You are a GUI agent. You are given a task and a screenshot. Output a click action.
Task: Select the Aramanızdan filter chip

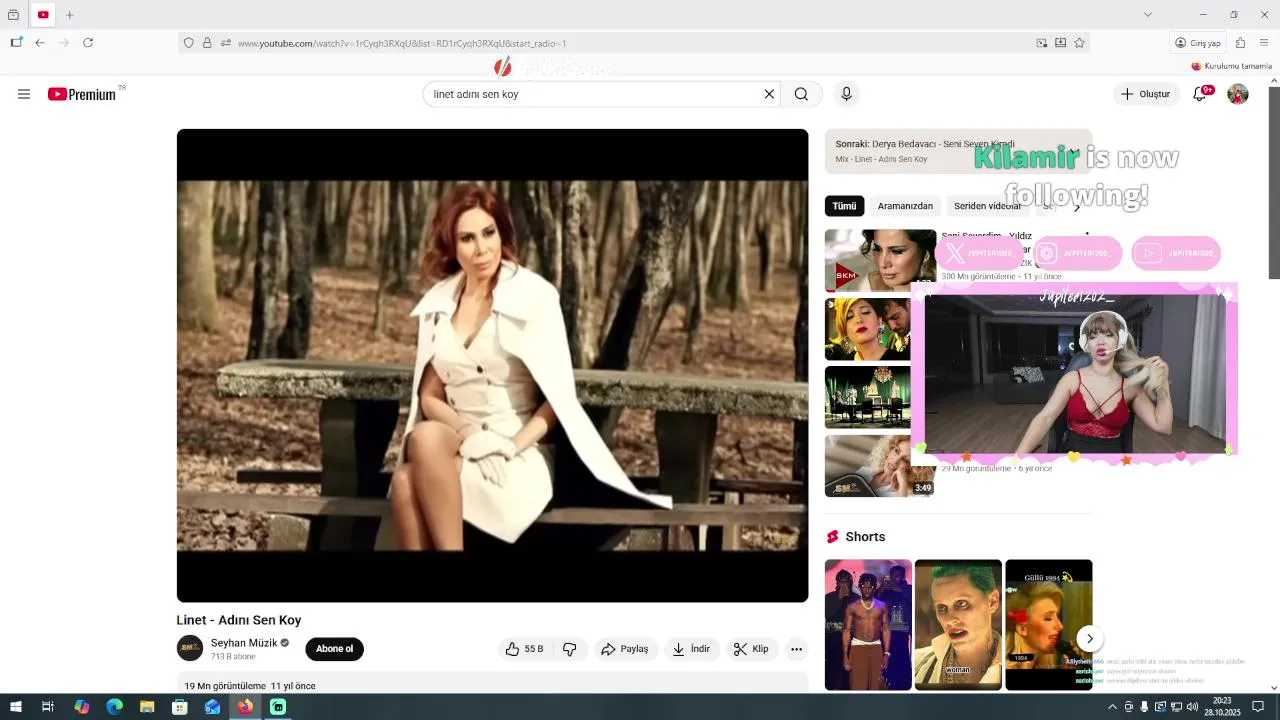(x=905, y=206)
